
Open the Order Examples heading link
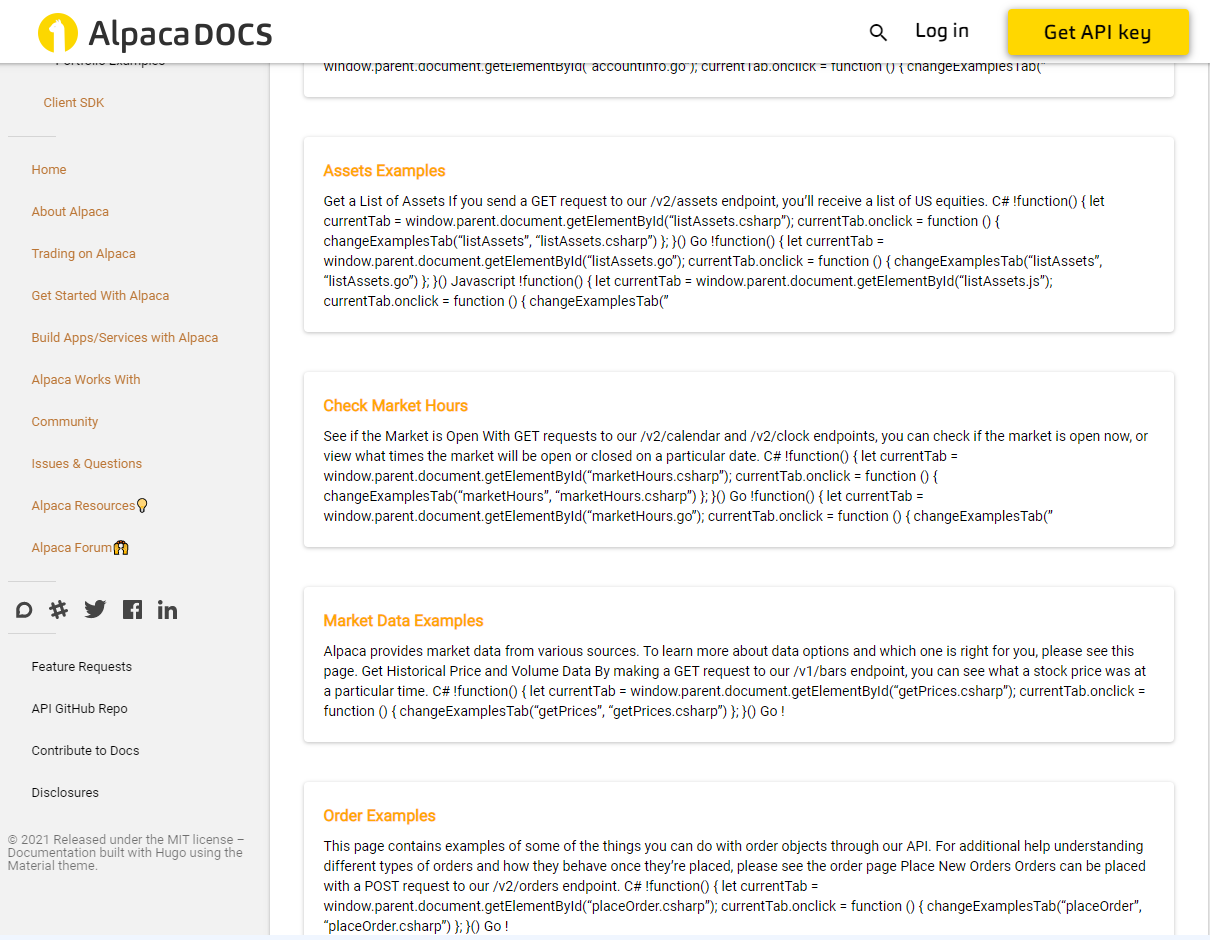pos(379,816)
